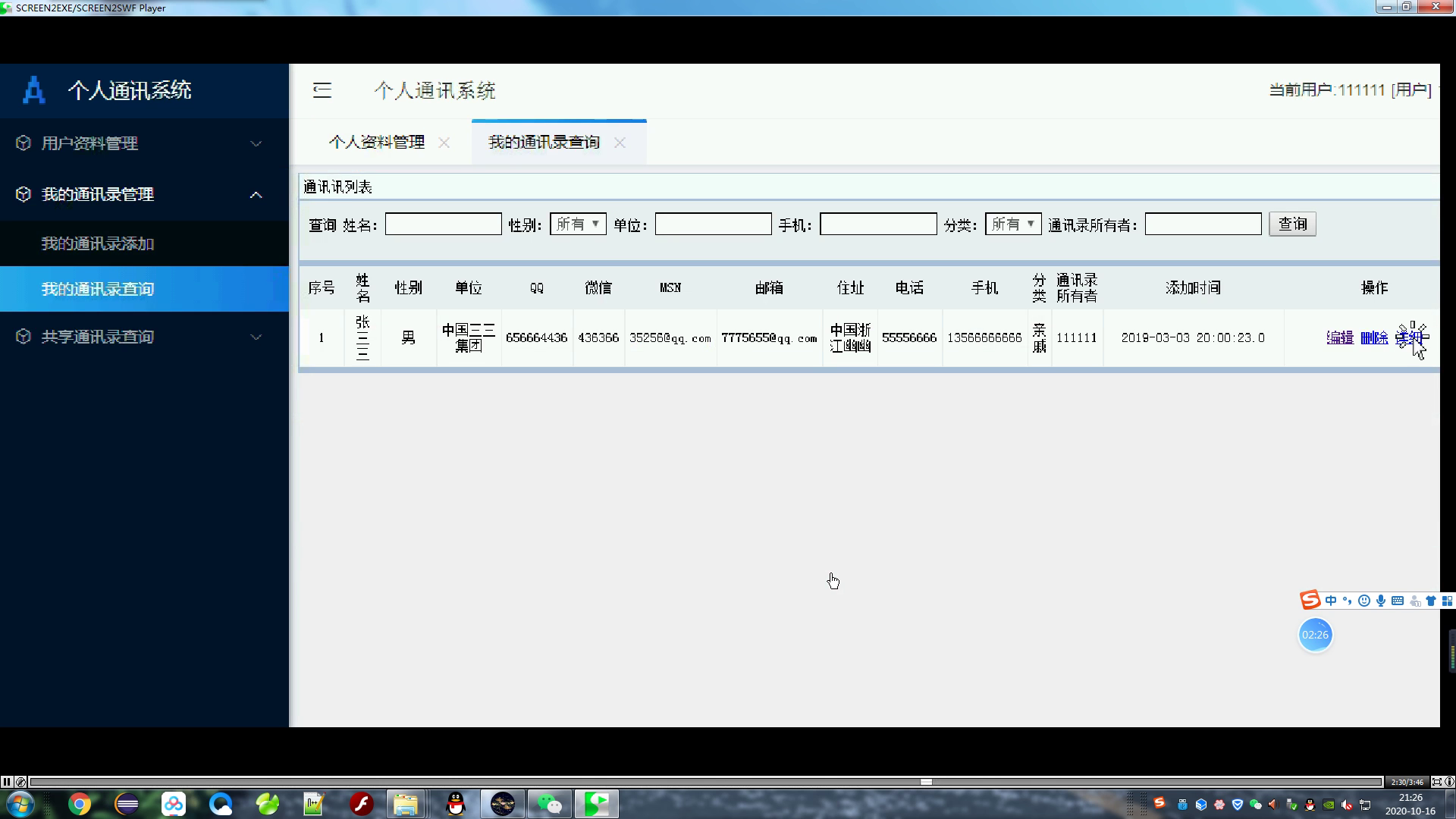The image size is (1456, 819).
Task: Open Google Chrome from the taskbar
Action: coord(80,804)
